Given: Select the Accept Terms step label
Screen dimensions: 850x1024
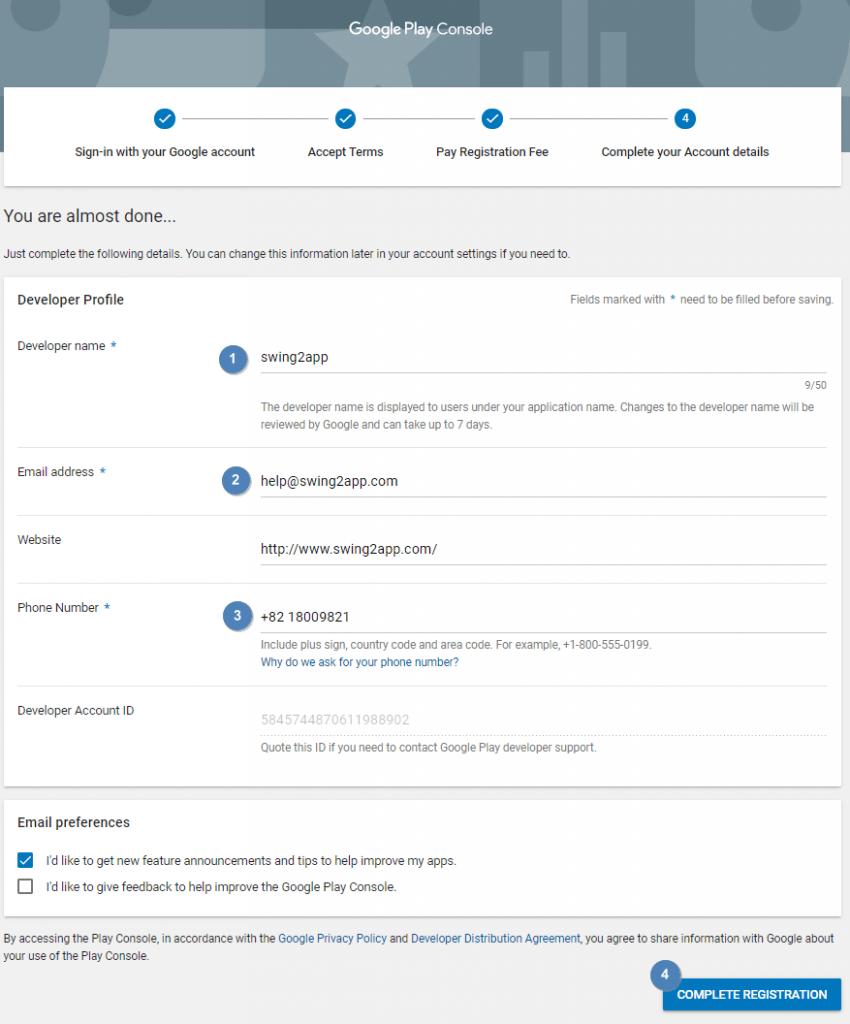Looking at the screenshot, I should pos(345,152).
